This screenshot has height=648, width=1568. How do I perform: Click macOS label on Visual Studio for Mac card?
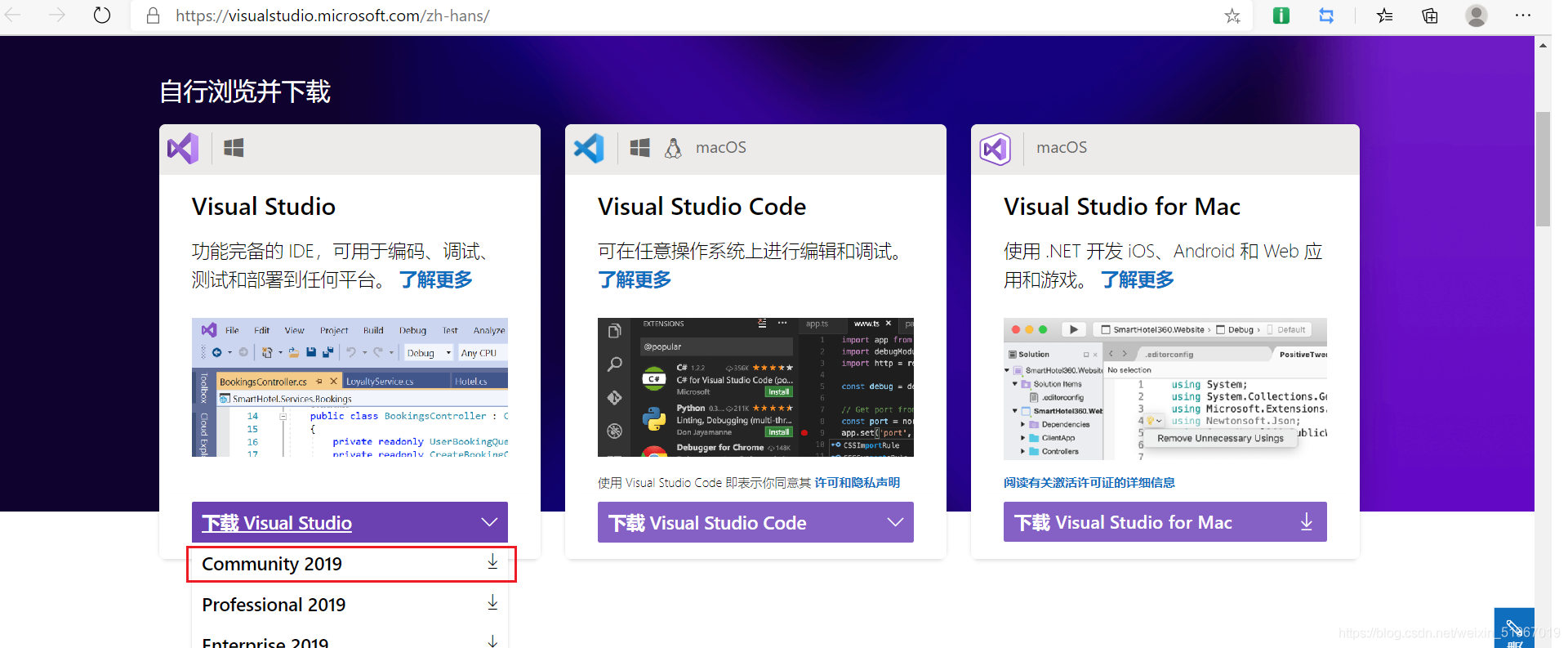[1062, 147]
